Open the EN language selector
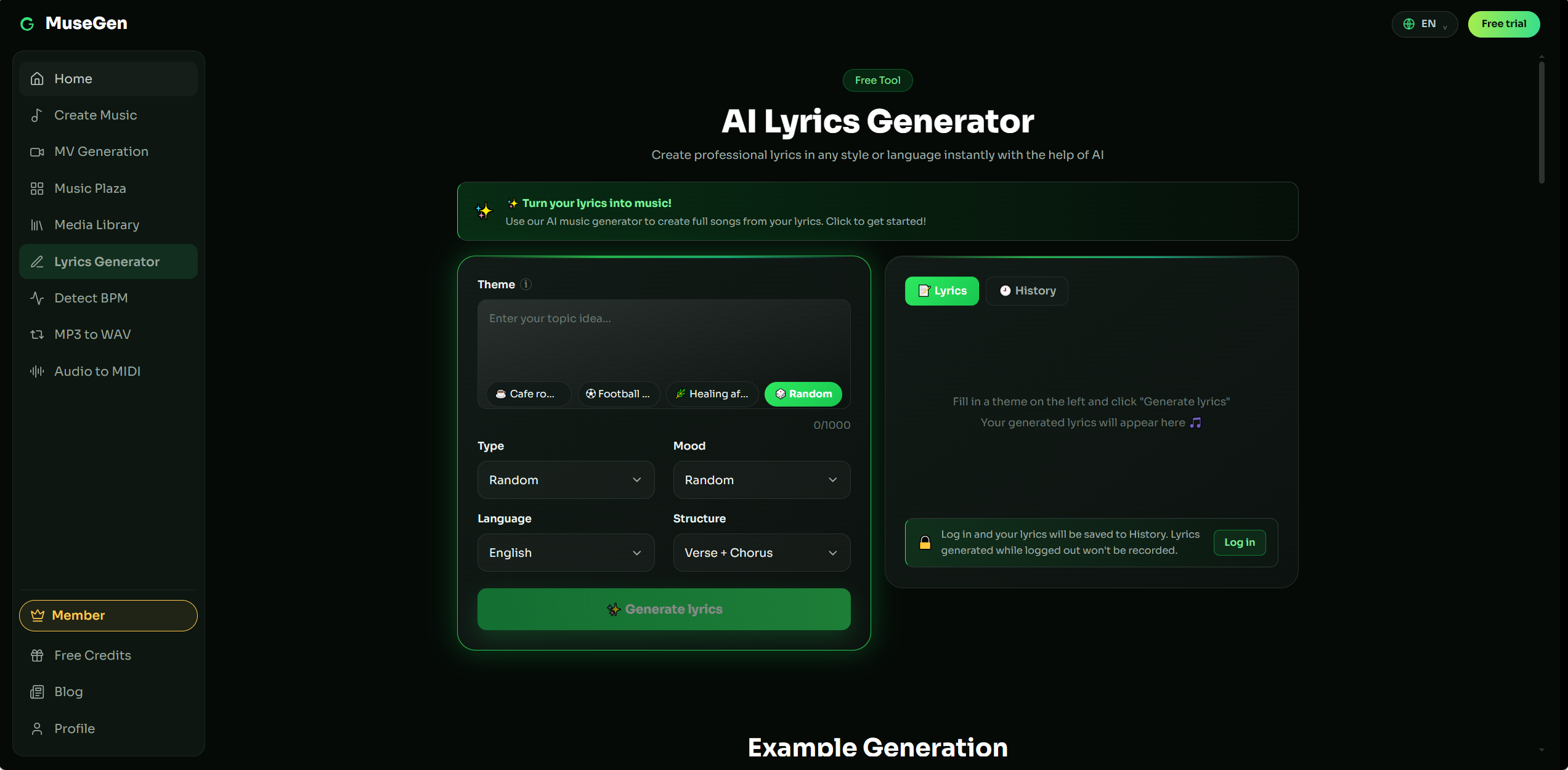The height and width of the screenshot is (770, 1568). point(1424,24)
